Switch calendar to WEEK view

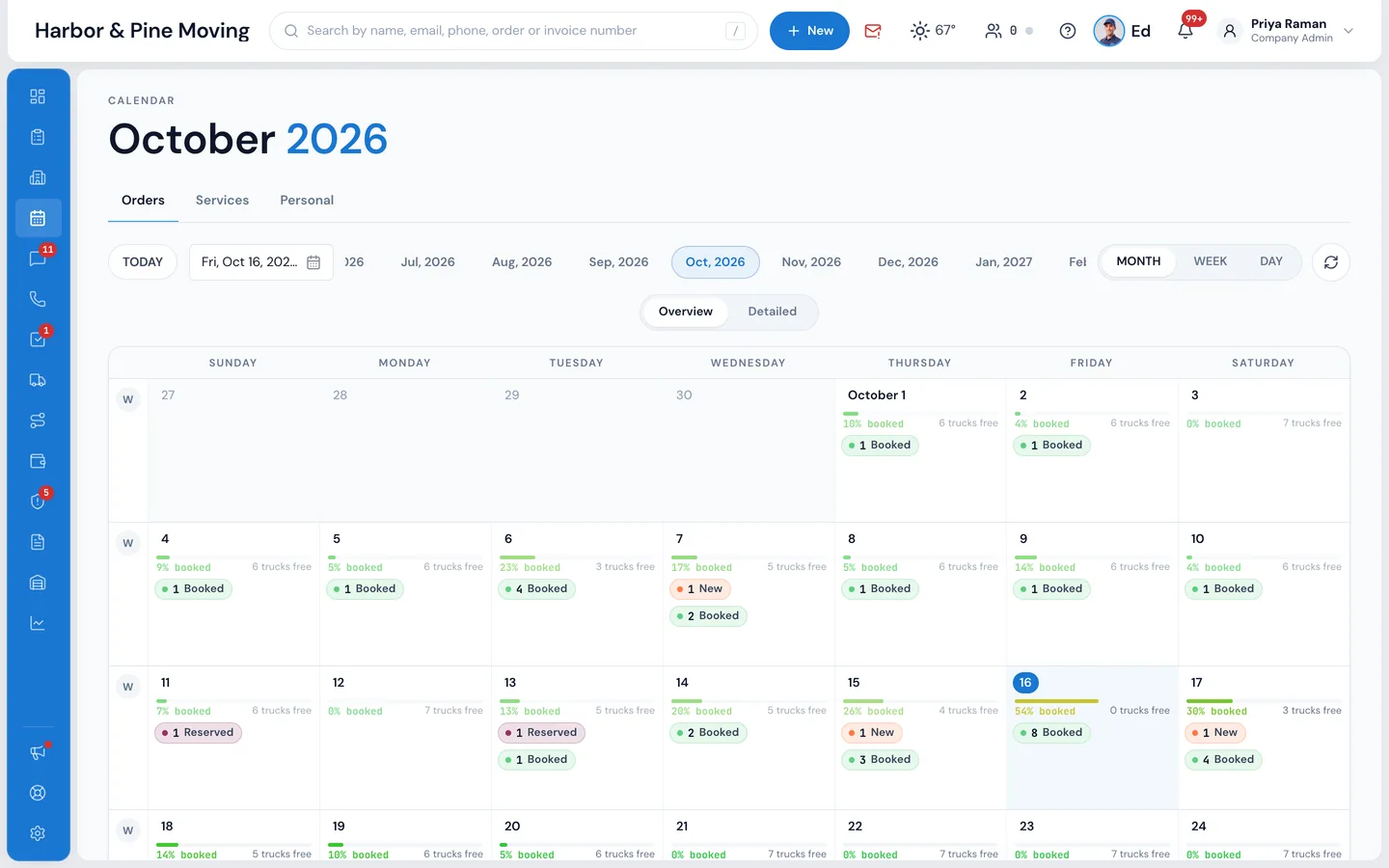pyautogui.click(x=1211, y=261)
